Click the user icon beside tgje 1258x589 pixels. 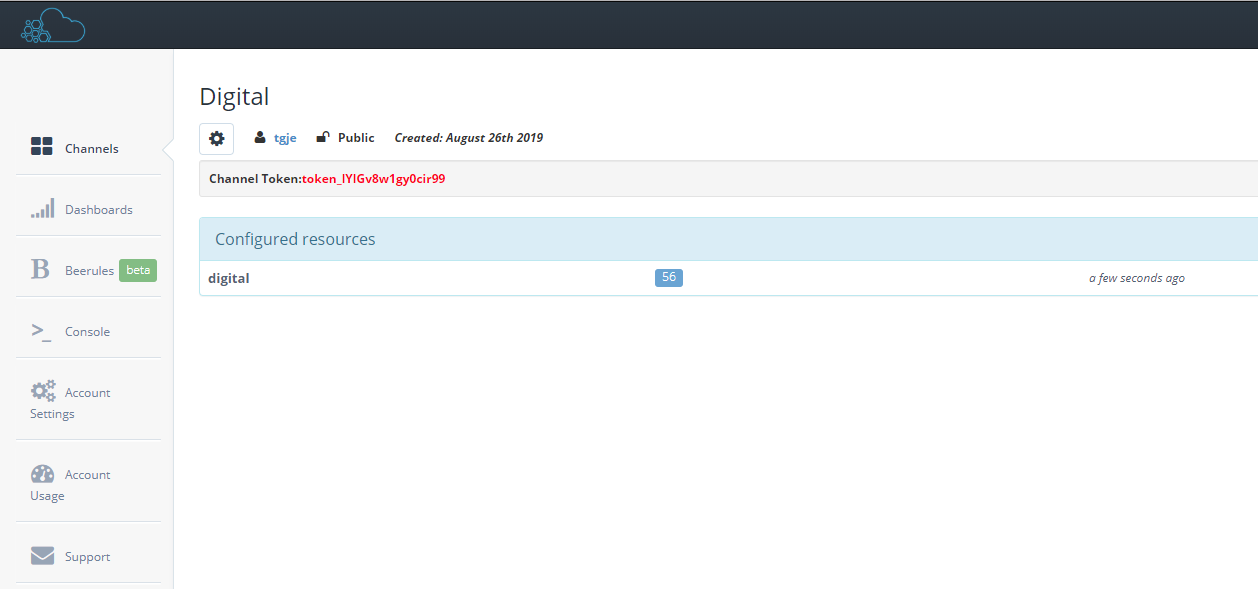point(260,138)
